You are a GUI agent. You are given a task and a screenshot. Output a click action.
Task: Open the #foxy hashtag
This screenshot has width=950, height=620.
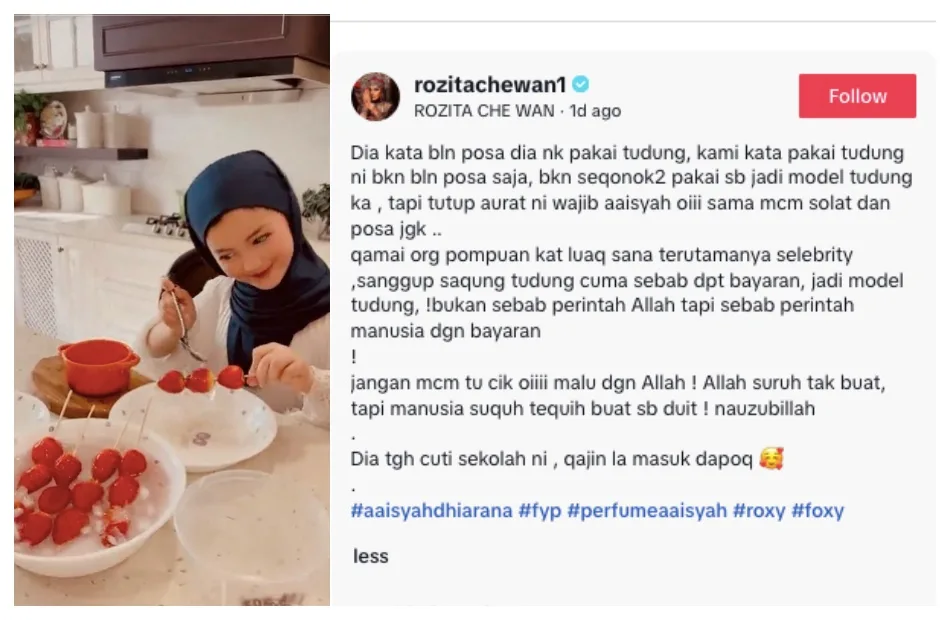(818, 511)
